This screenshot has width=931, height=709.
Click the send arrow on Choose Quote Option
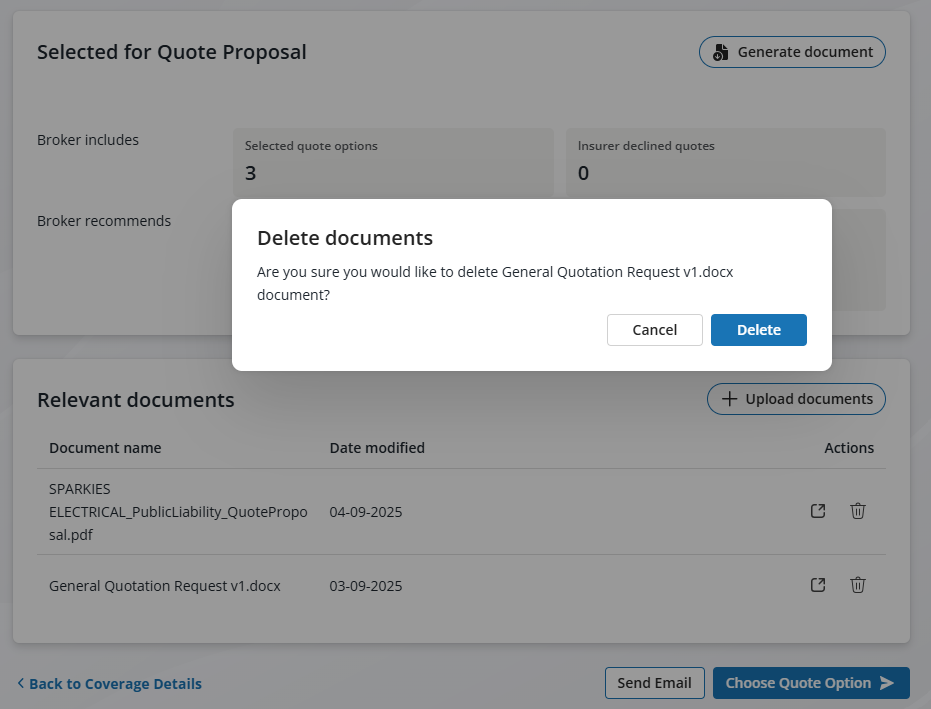coord(887,683)
